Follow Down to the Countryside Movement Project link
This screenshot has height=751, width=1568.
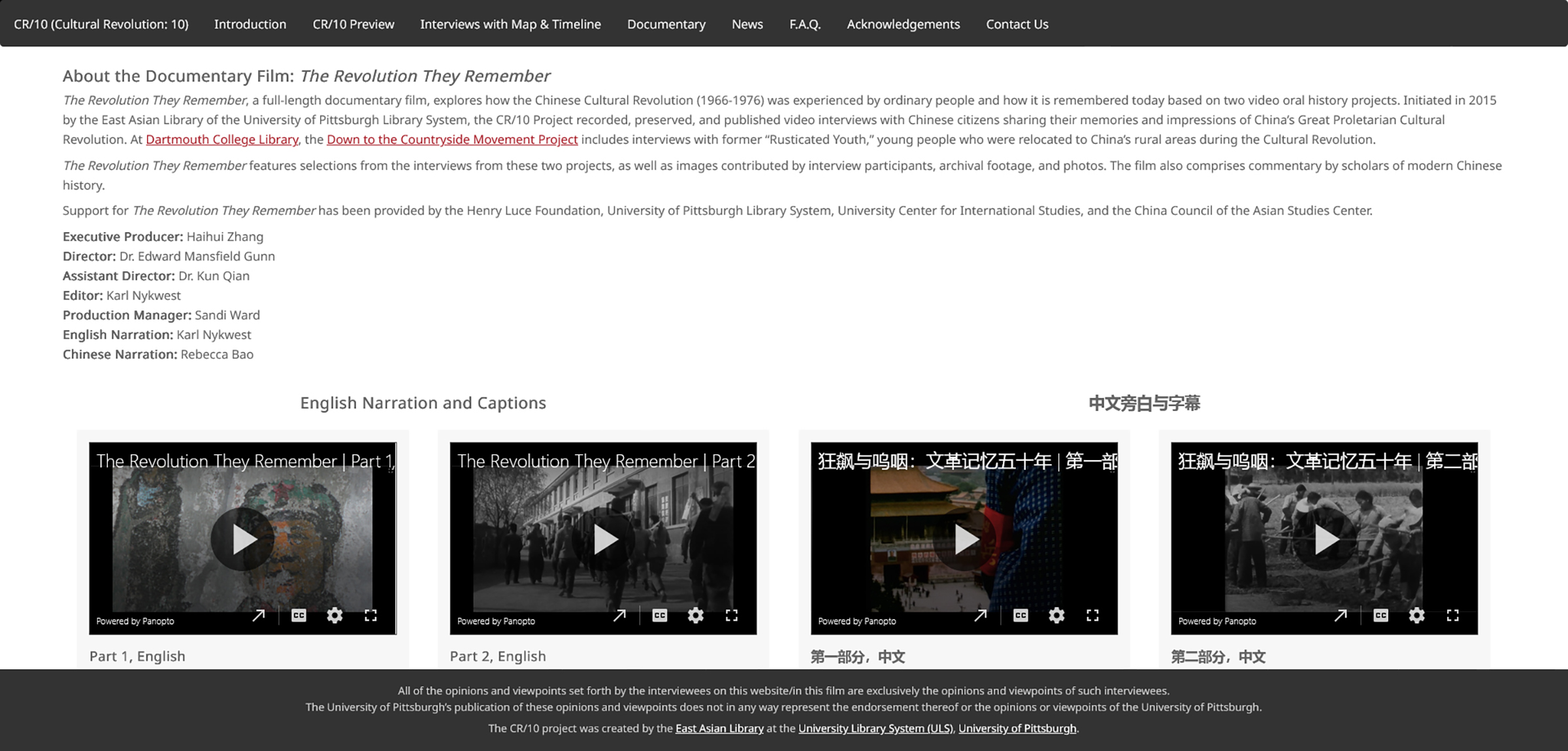tap(452, 139)
